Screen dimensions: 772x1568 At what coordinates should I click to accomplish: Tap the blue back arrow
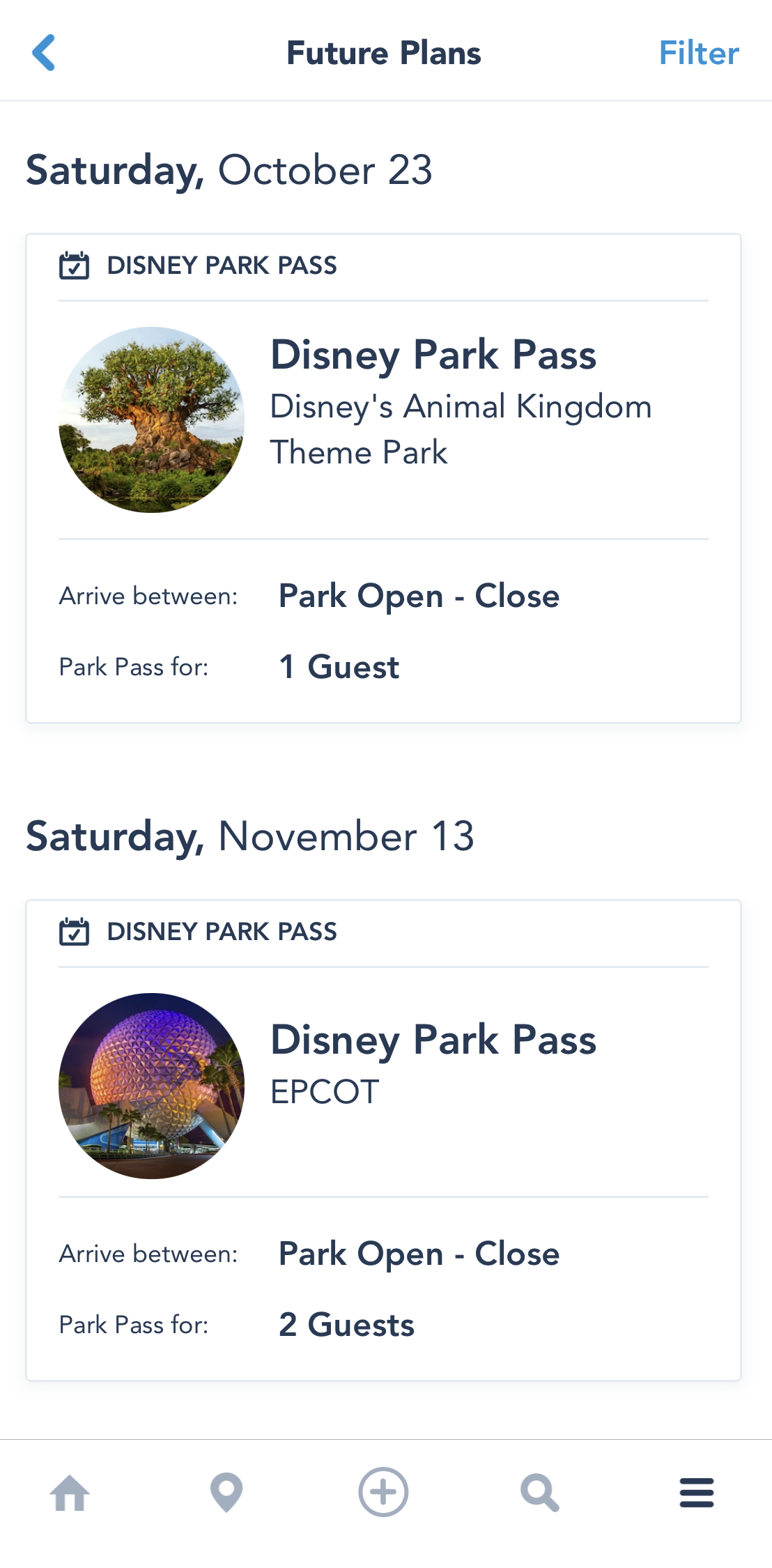click(x=44, y=53)
